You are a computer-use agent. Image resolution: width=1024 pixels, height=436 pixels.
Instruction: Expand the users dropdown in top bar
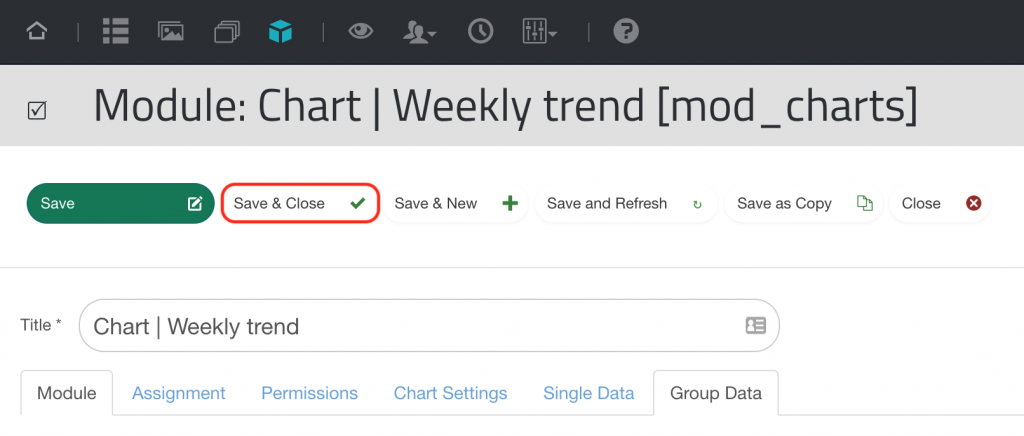pos(419,31)
